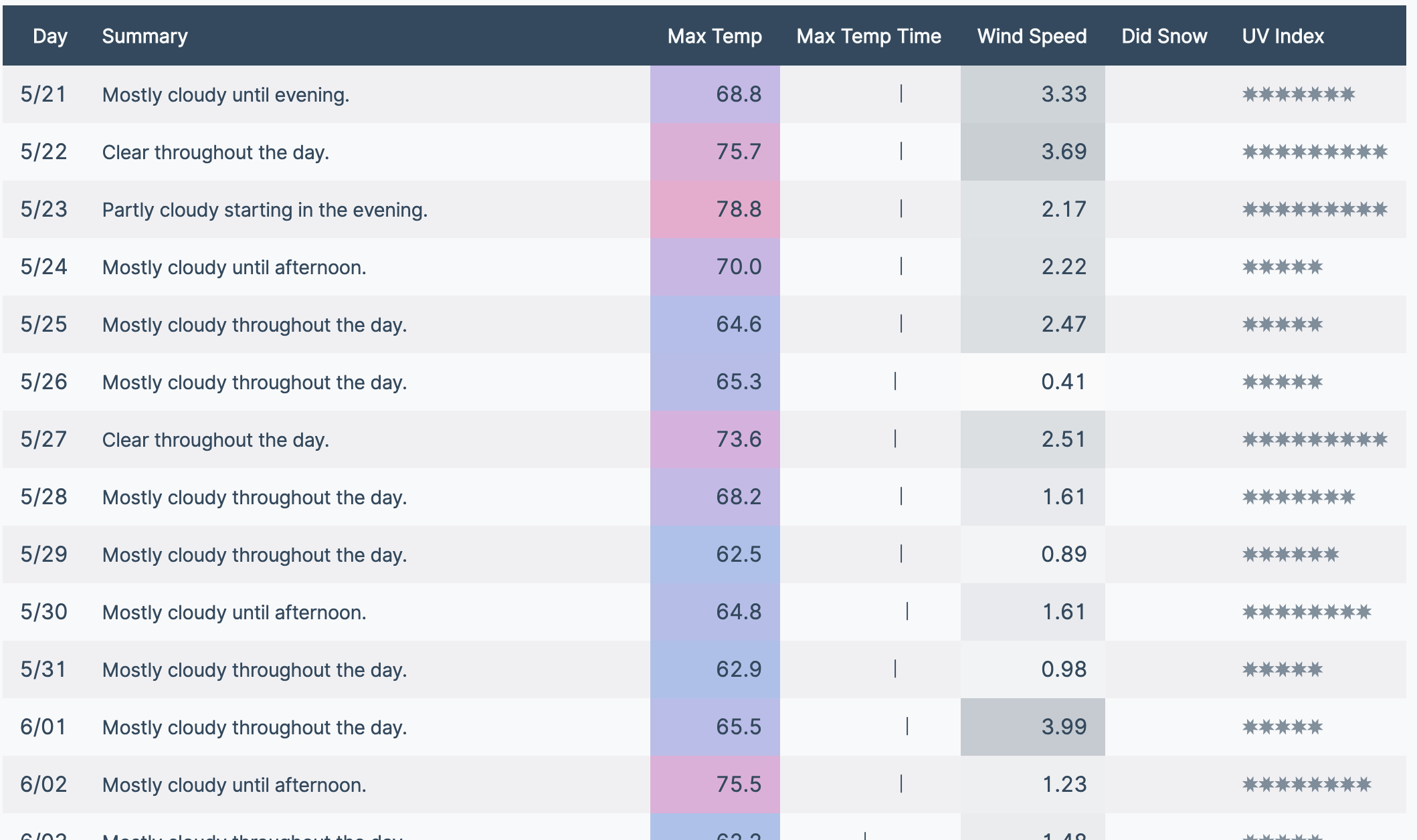Screen dimensions: 1417x840
Task: Click the UV stars in 6/02 row
Action: coord(1307,784)
